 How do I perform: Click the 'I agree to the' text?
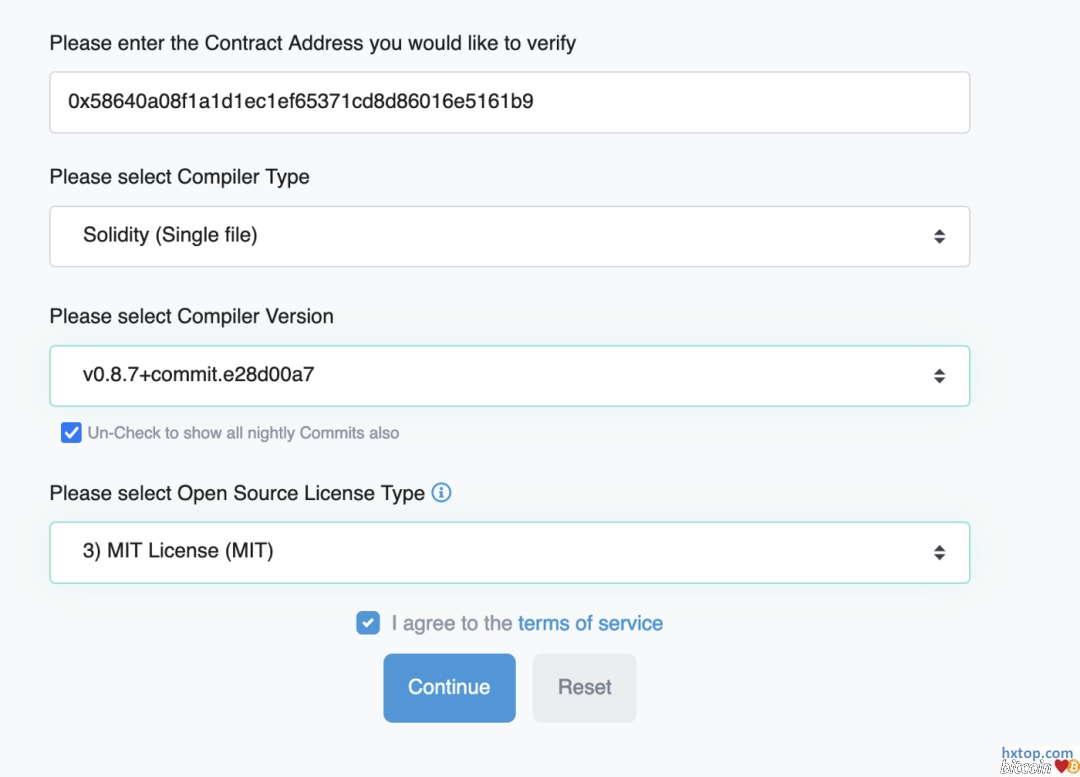[x=452, y=623]
